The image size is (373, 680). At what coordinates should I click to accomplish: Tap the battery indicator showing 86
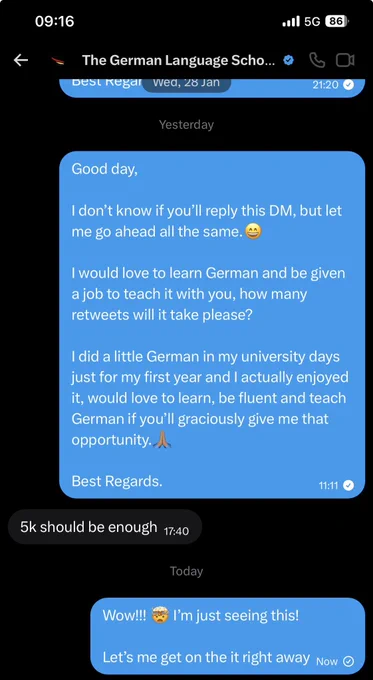tap(337, 21)
